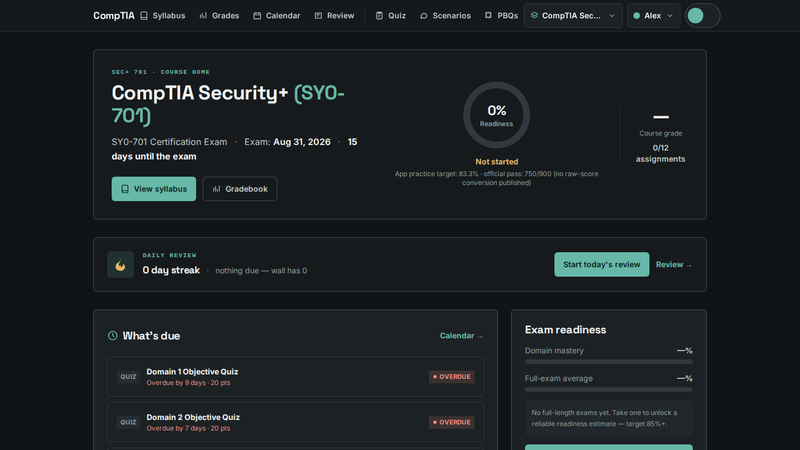Click the SEC+ 701 · COURSE HOME breadcrumb
The height and width of the screenshot is (450, 800).
click(x=161, y=72)
